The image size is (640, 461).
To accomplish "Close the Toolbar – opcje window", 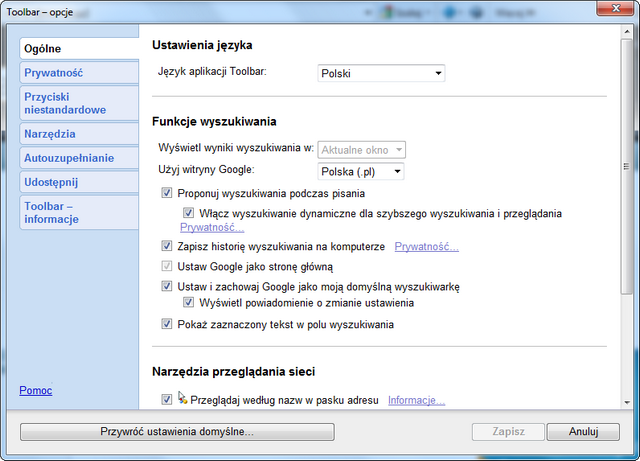I will pyautogui.click(x=616, y=9).
